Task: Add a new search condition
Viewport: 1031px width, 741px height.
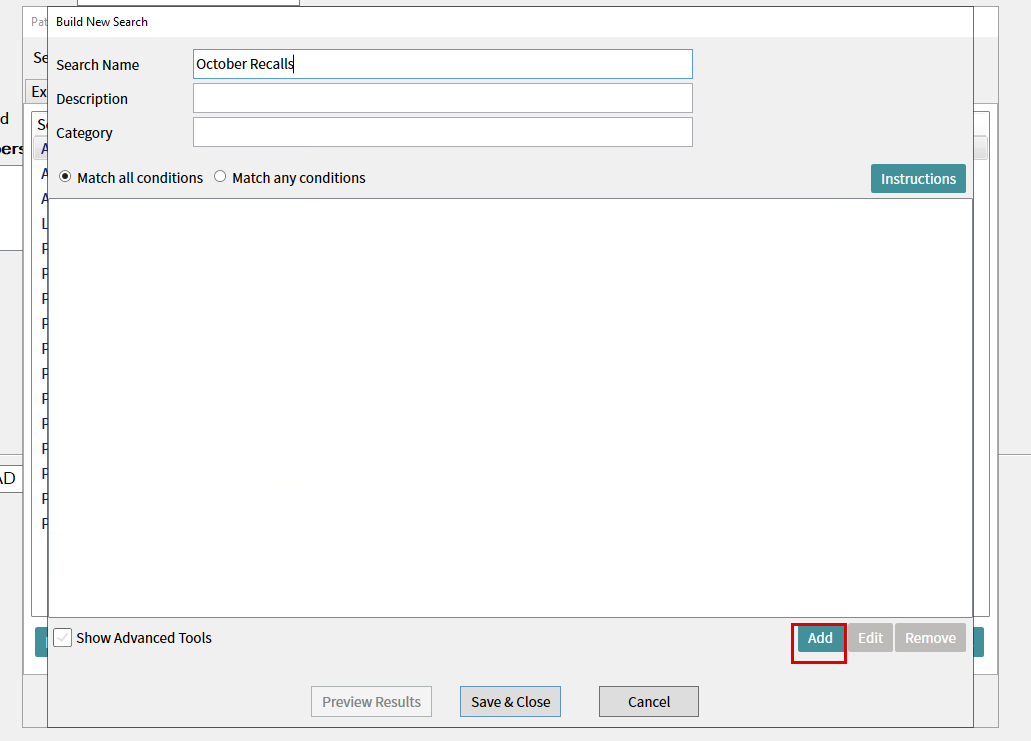Action: pos(820,638)
